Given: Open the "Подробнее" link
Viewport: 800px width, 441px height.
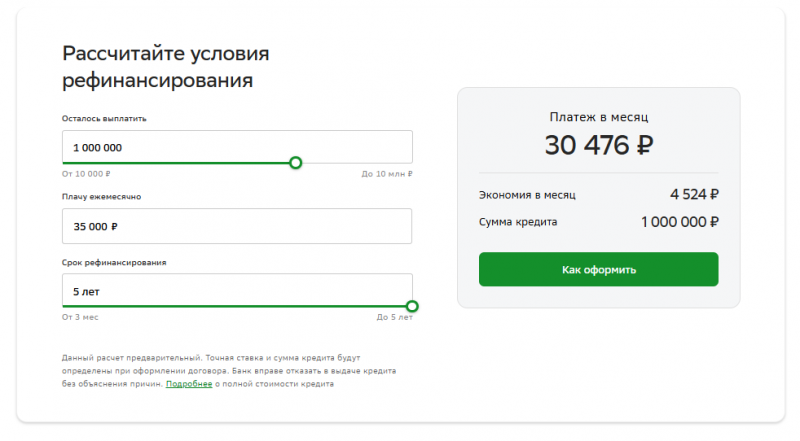Looking at the screenshot, I should [x=189, y=383].
